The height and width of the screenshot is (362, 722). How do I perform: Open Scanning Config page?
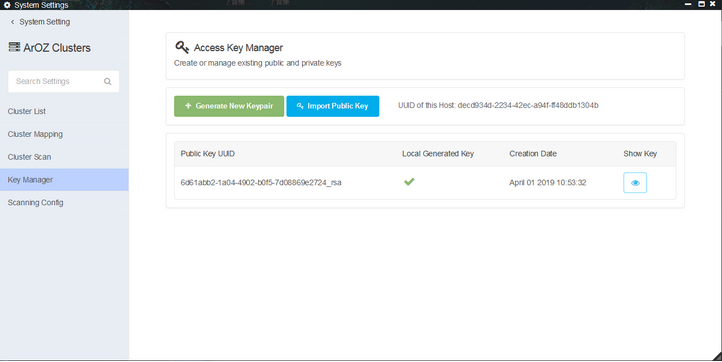(64, 202)
